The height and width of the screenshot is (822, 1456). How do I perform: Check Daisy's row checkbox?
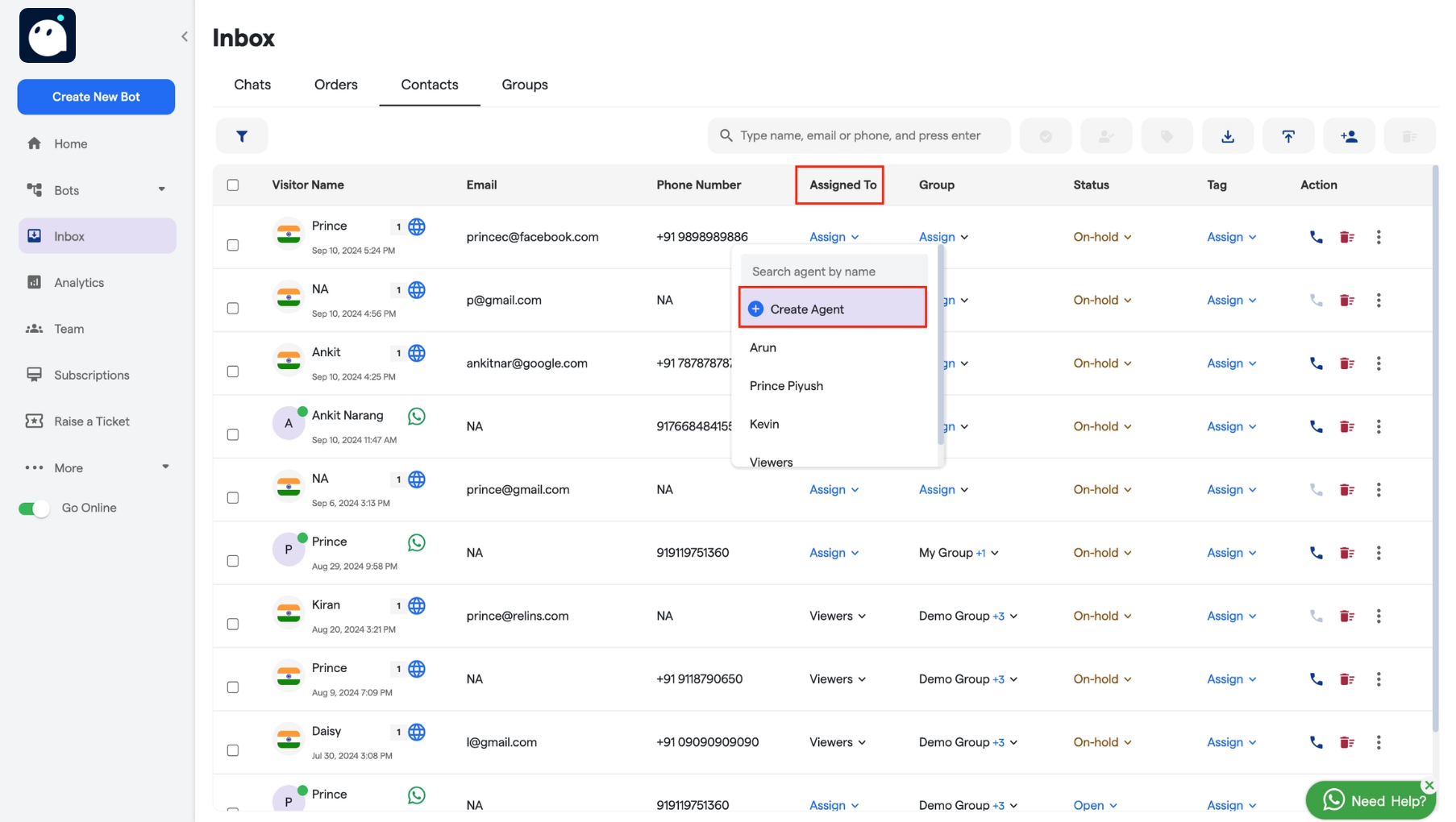[233, 750]
